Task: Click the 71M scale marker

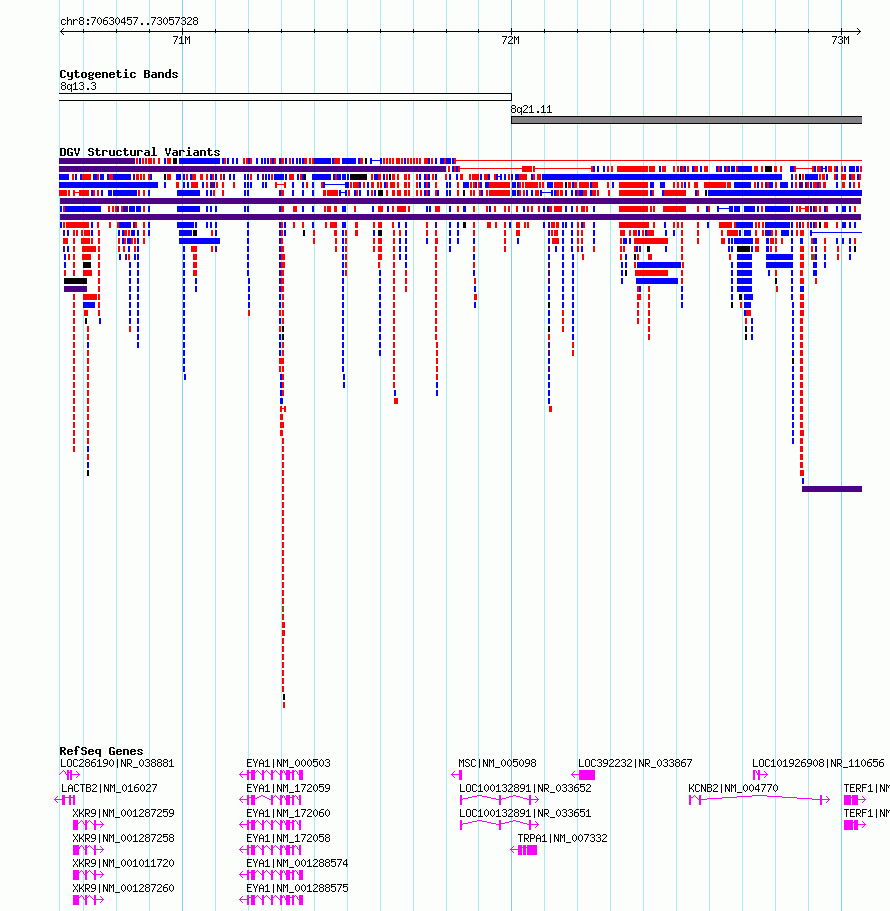Action: (182, 40)
